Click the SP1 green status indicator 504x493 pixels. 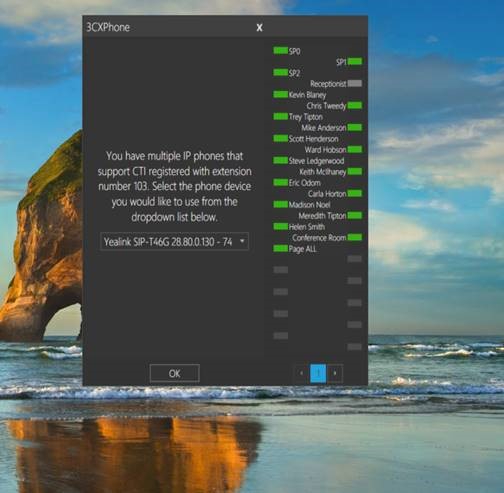click(355, 62)
